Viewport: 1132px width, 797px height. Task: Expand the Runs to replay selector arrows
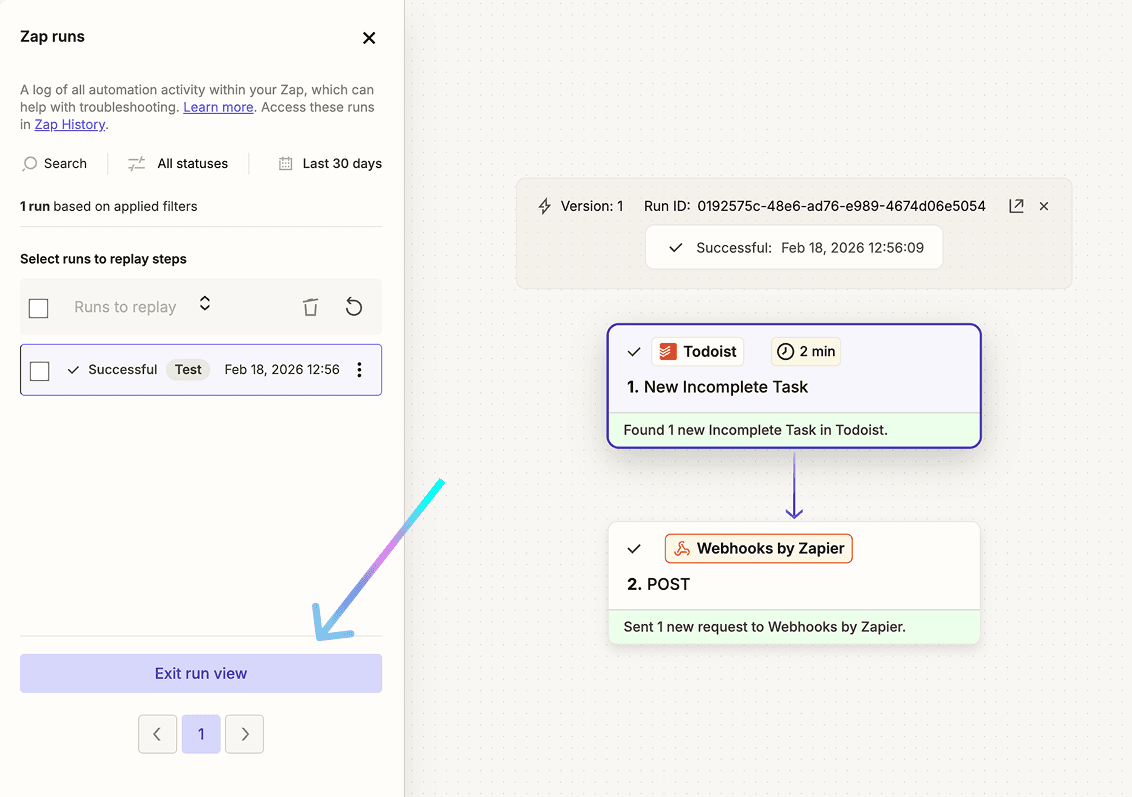(x=205, y=303)
